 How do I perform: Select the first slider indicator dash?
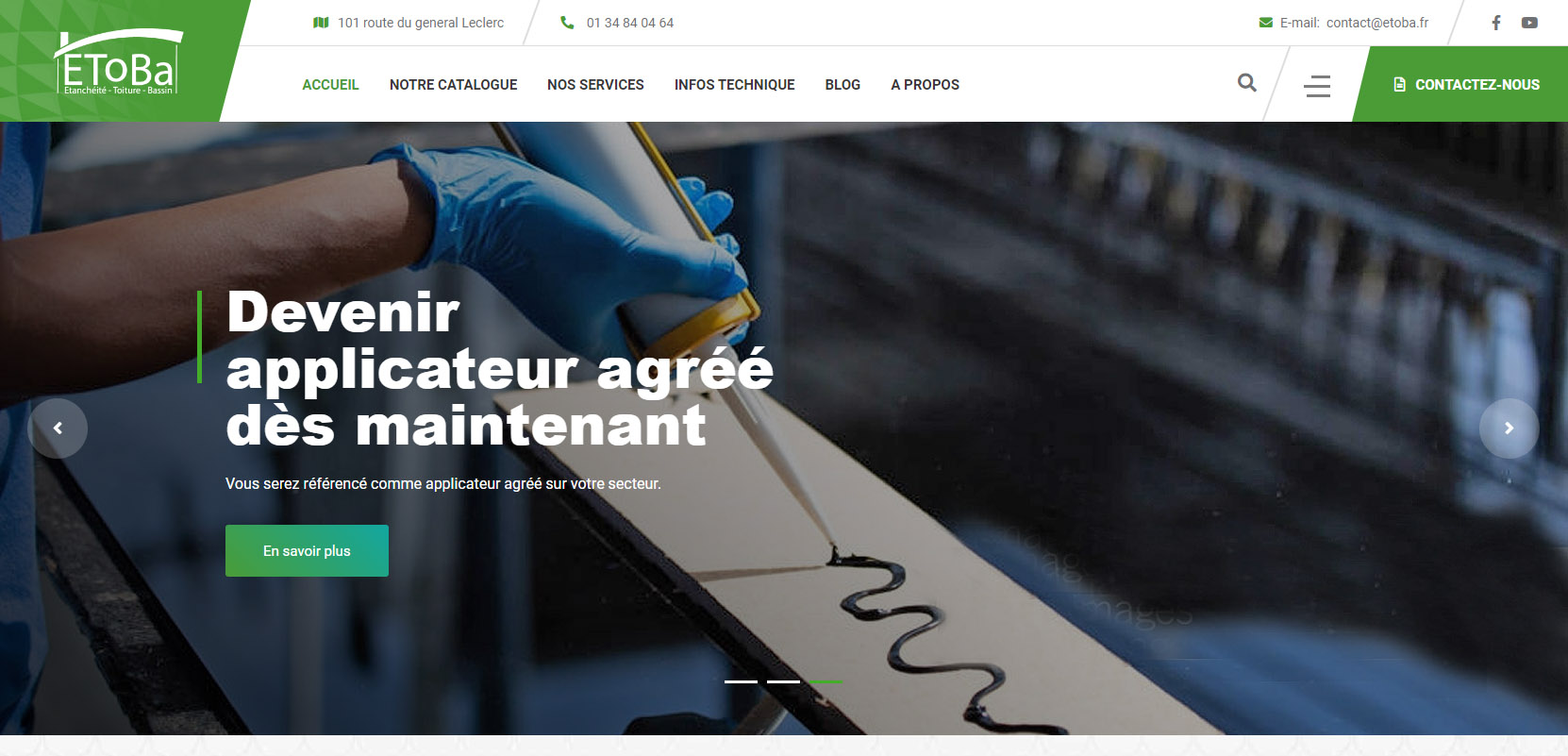pyautogui.click(x=741, y=681)
